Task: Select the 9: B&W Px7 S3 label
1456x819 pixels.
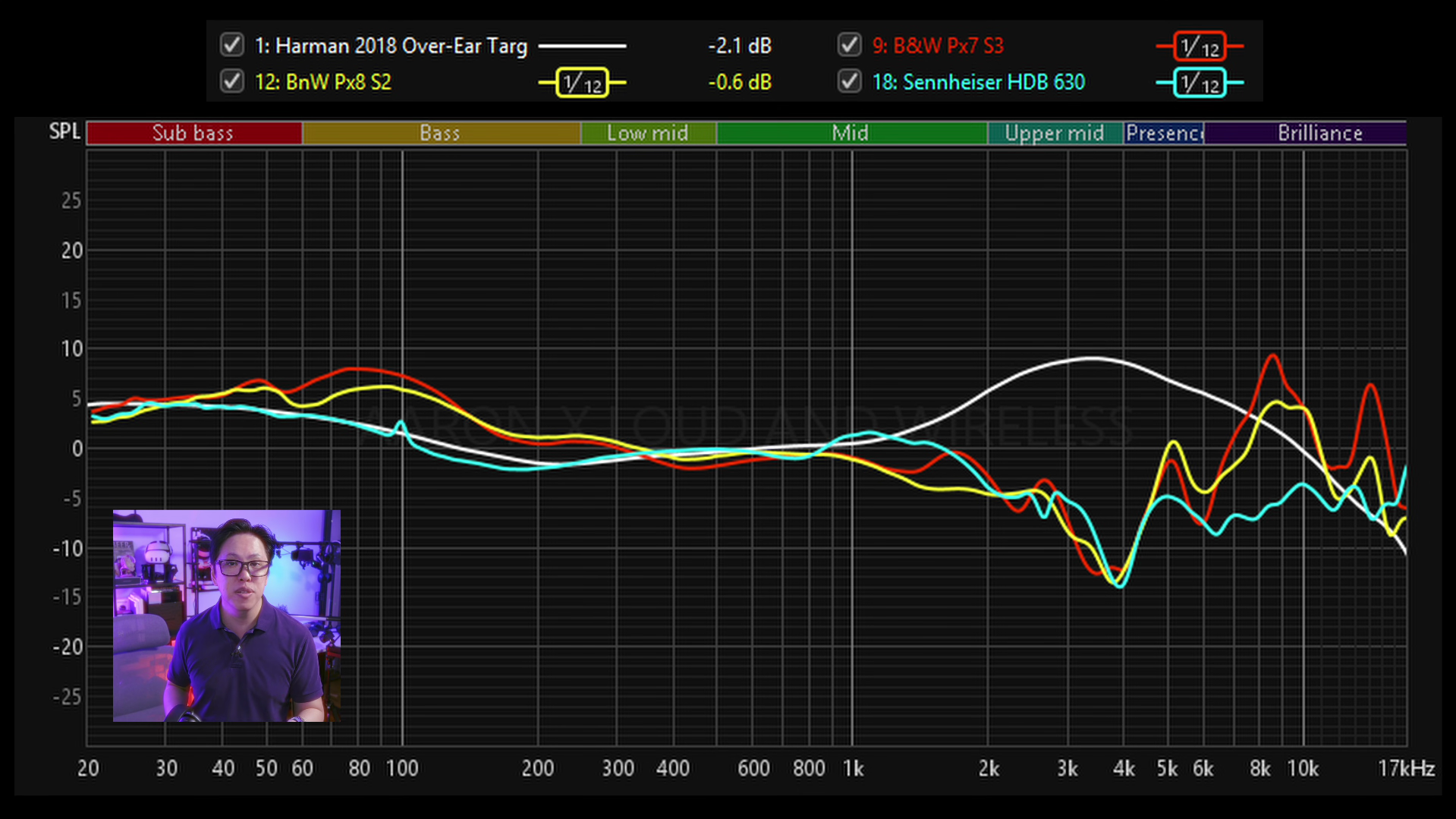Action: click(x=938, y=46)
